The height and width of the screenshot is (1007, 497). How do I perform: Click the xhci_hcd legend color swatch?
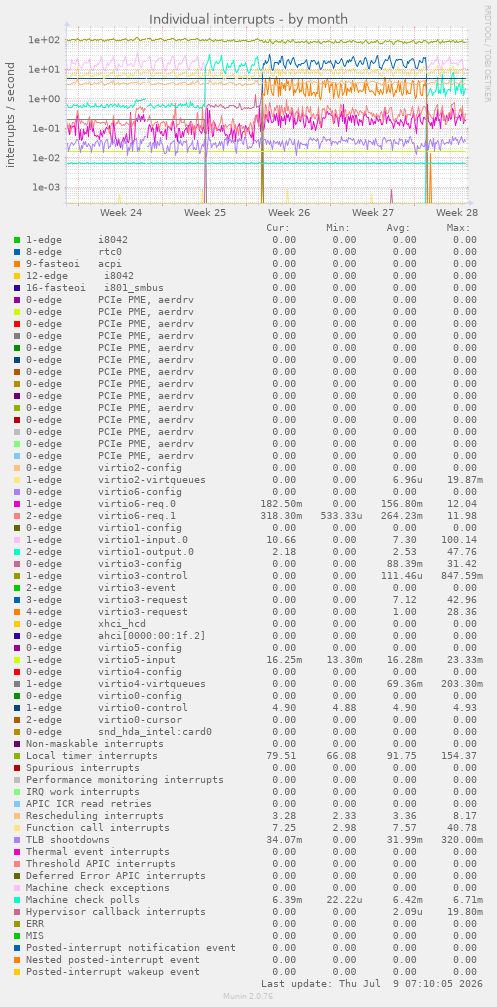[17, 624]
